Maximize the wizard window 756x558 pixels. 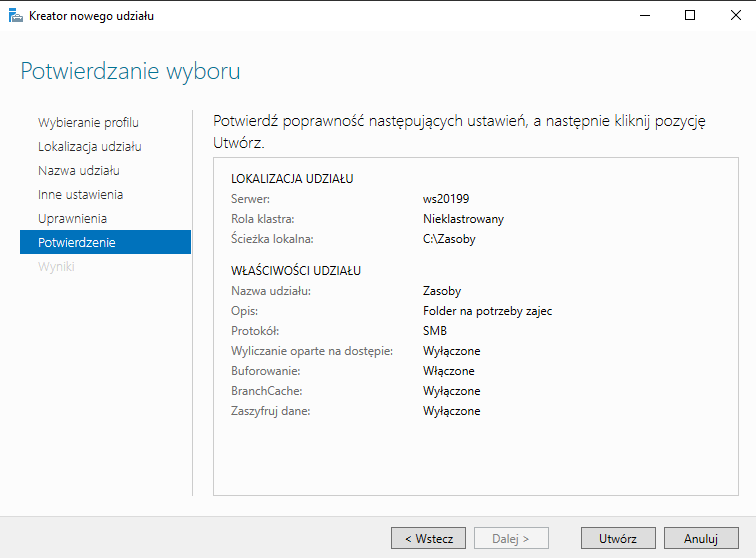pos(690,16)
